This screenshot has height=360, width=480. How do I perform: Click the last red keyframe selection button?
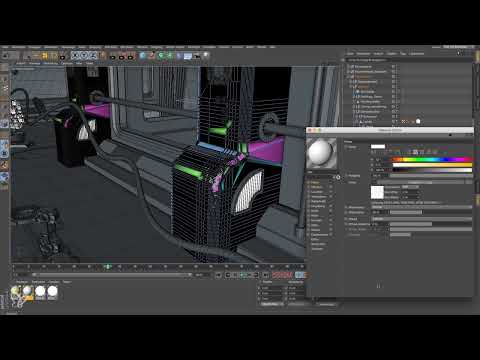click(289, 275)
